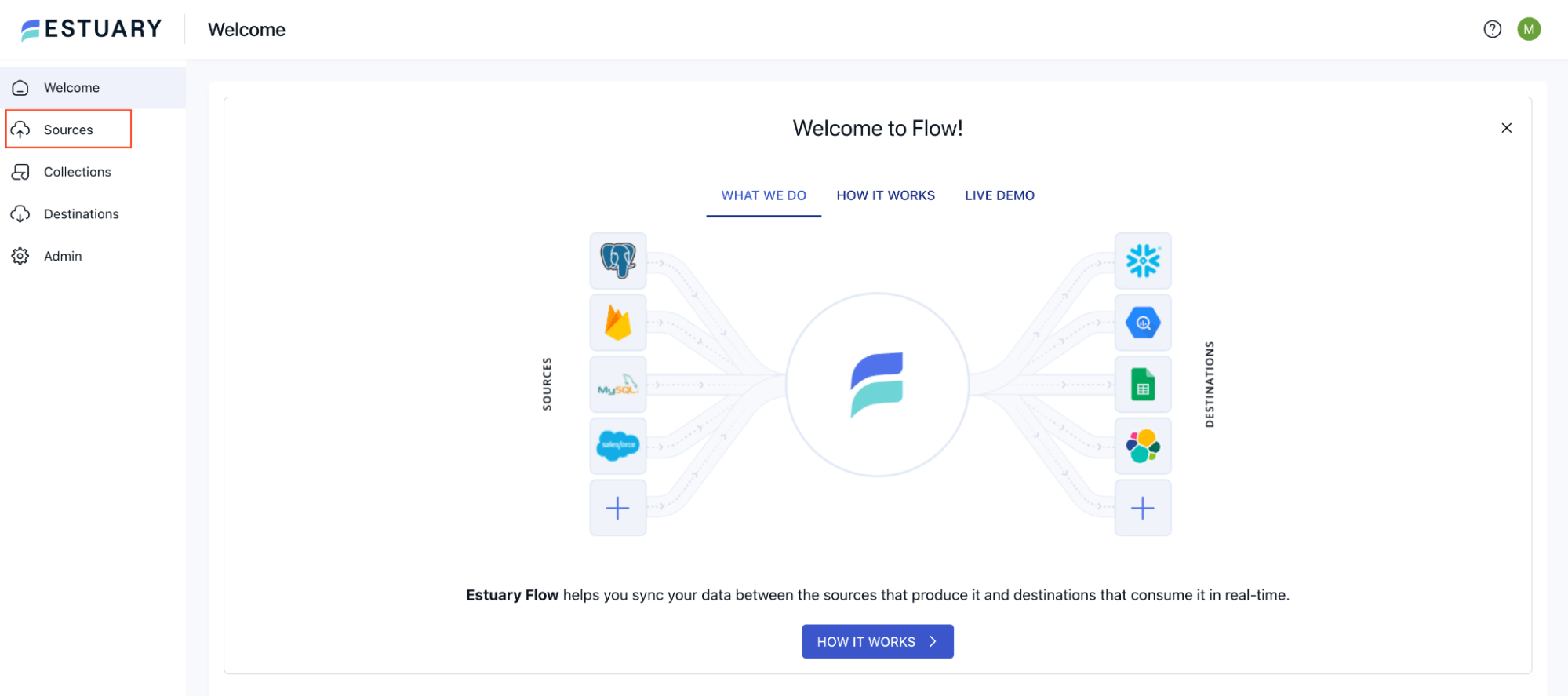Select the Snowflake destination icon
1568x697 pixels.
pyautogui.click(x=1143, y=261)
